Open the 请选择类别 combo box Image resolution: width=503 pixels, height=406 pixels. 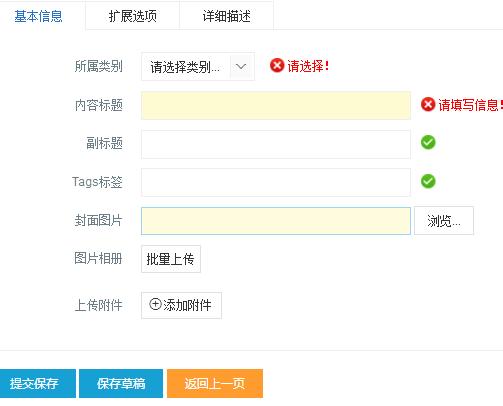198,67
